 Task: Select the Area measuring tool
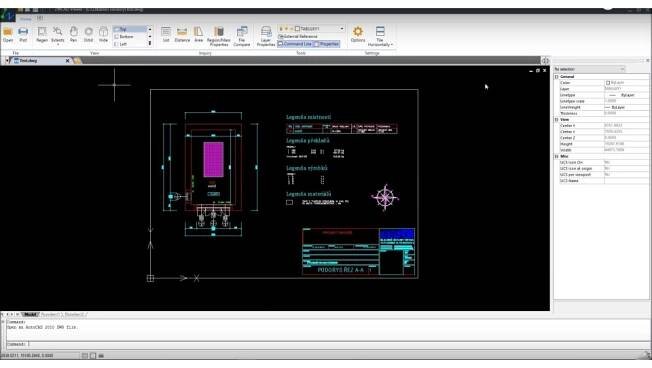pyautogui.click(x=199, y=34)
